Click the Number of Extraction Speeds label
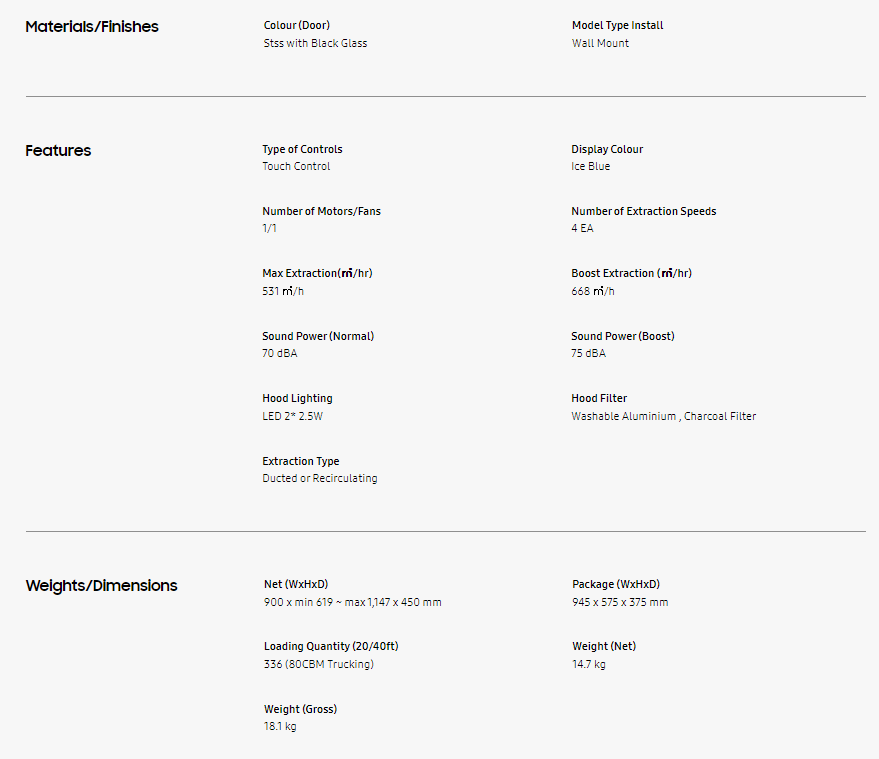This screenshot has width=879, height=759. (x=644, y=211)
